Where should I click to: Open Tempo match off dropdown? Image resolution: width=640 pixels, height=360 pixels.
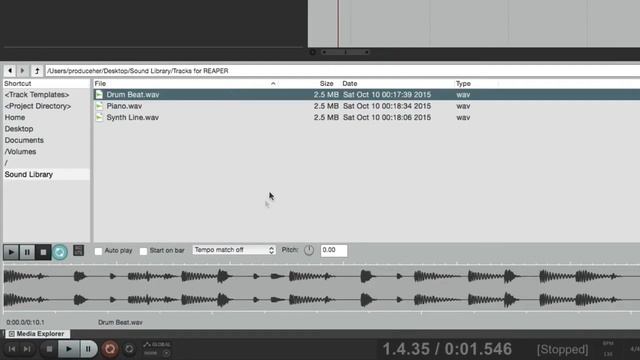pyautogui.click(x=234, y=250)
